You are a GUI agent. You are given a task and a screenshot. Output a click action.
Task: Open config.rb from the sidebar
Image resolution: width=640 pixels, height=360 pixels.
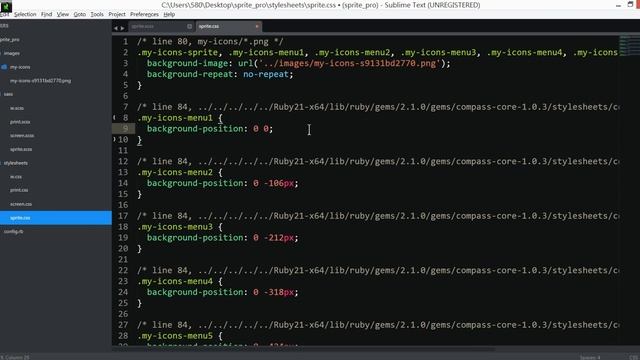[13, 231]
